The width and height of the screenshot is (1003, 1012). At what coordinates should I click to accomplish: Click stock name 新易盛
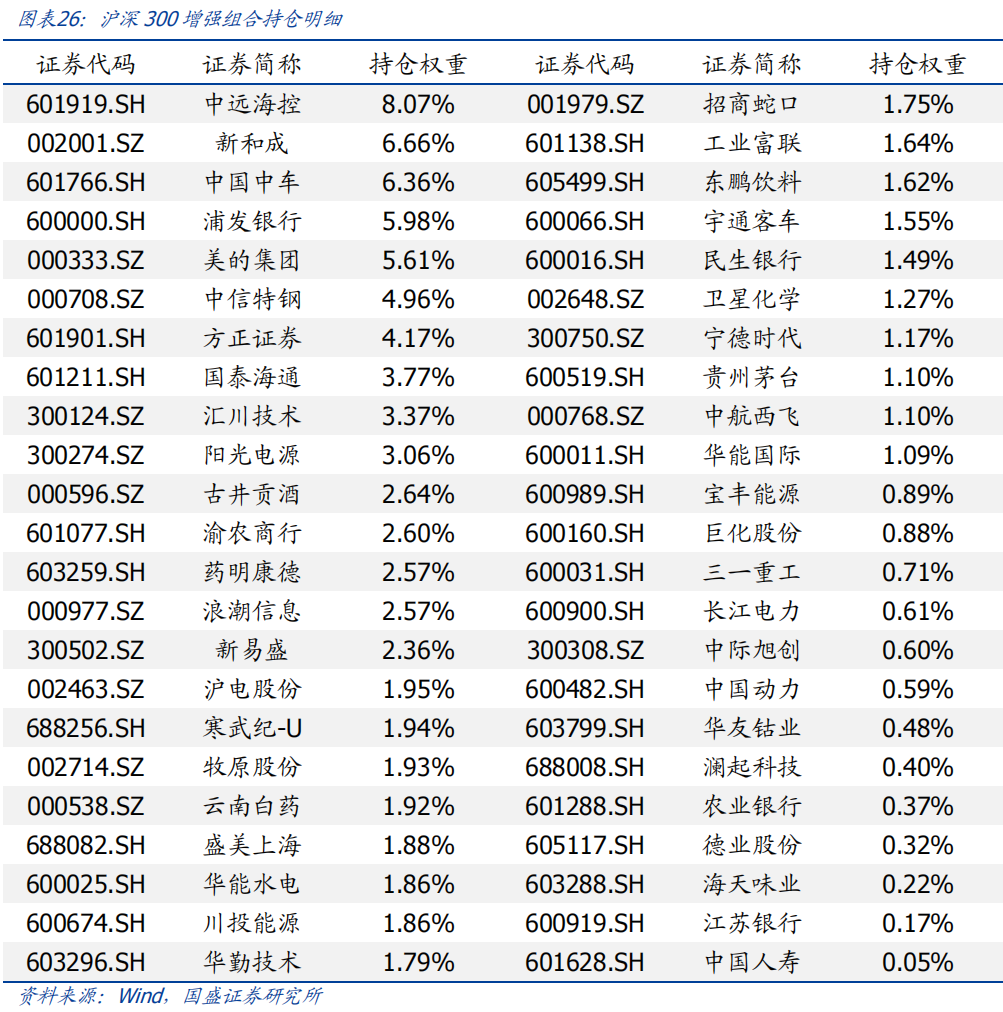252,650
